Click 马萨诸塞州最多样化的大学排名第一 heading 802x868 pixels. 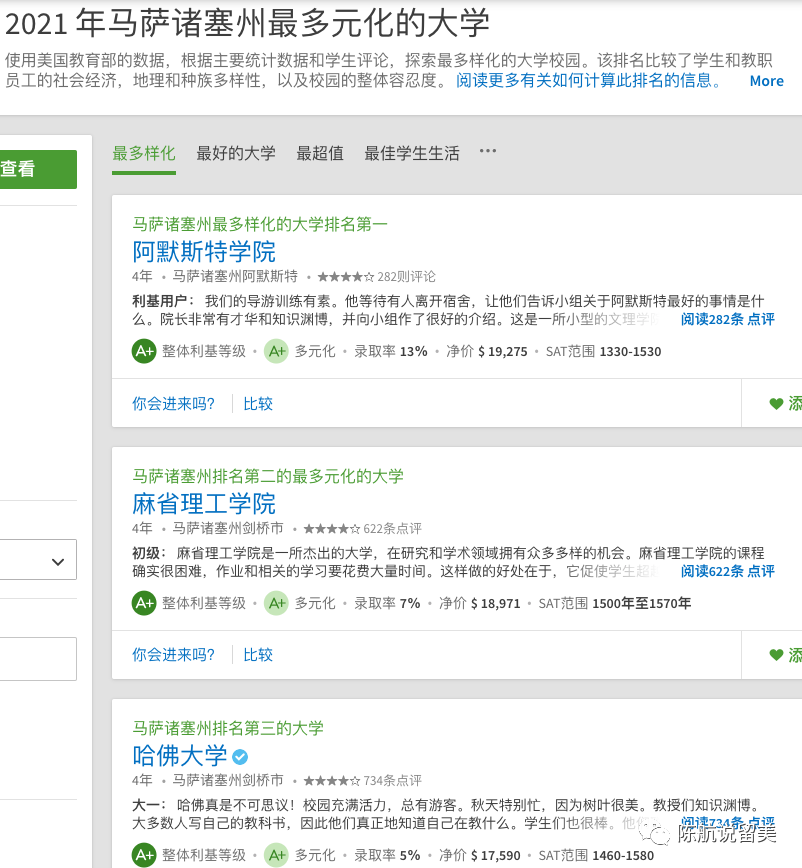(x=260, y=224)
